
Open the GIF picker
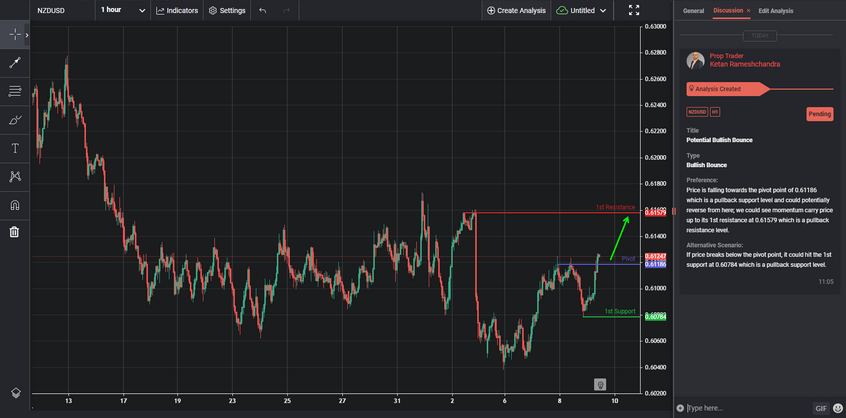pos(821,408)
